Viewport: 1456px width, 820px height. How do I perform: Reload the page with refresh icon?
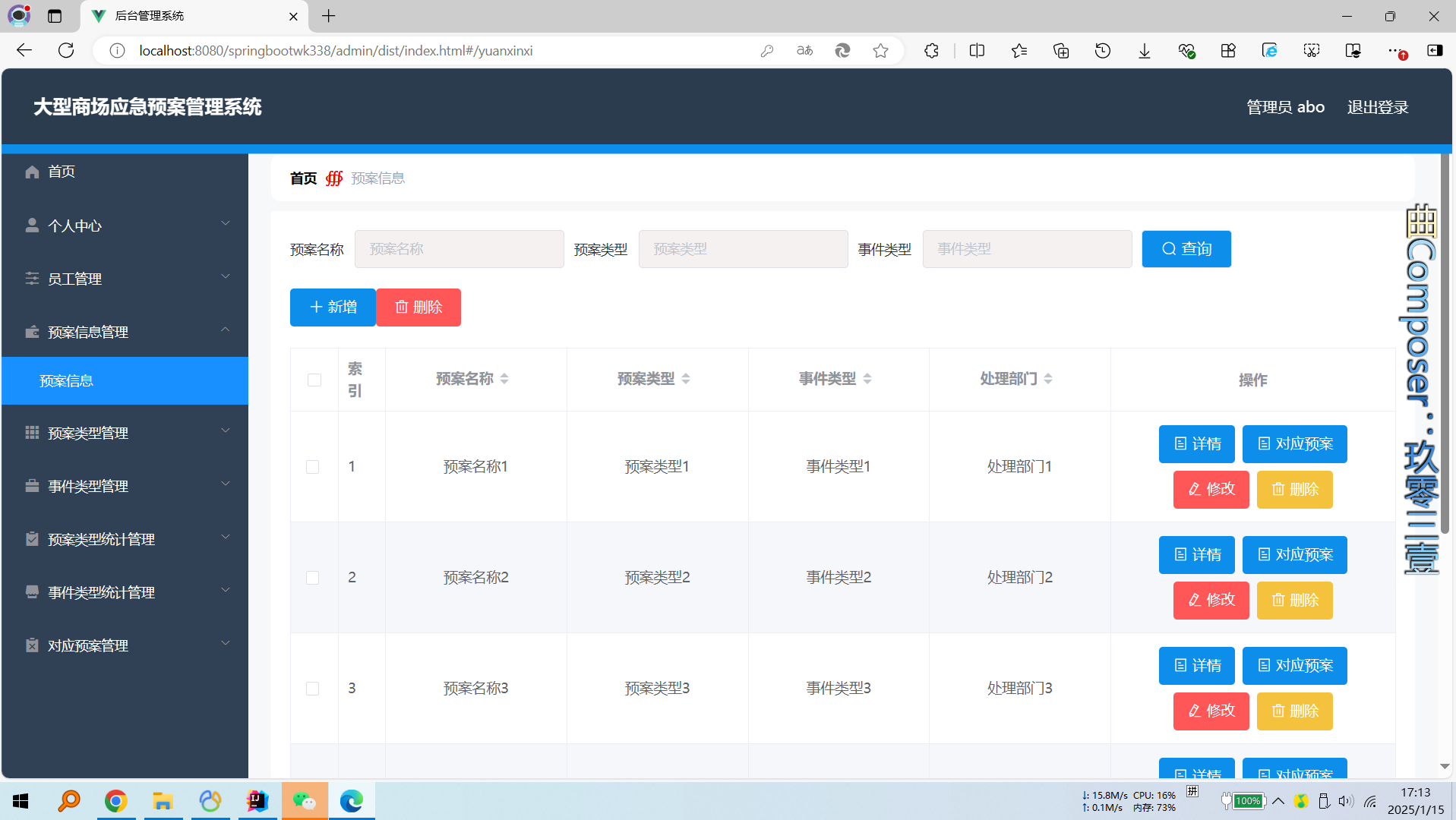66,51
